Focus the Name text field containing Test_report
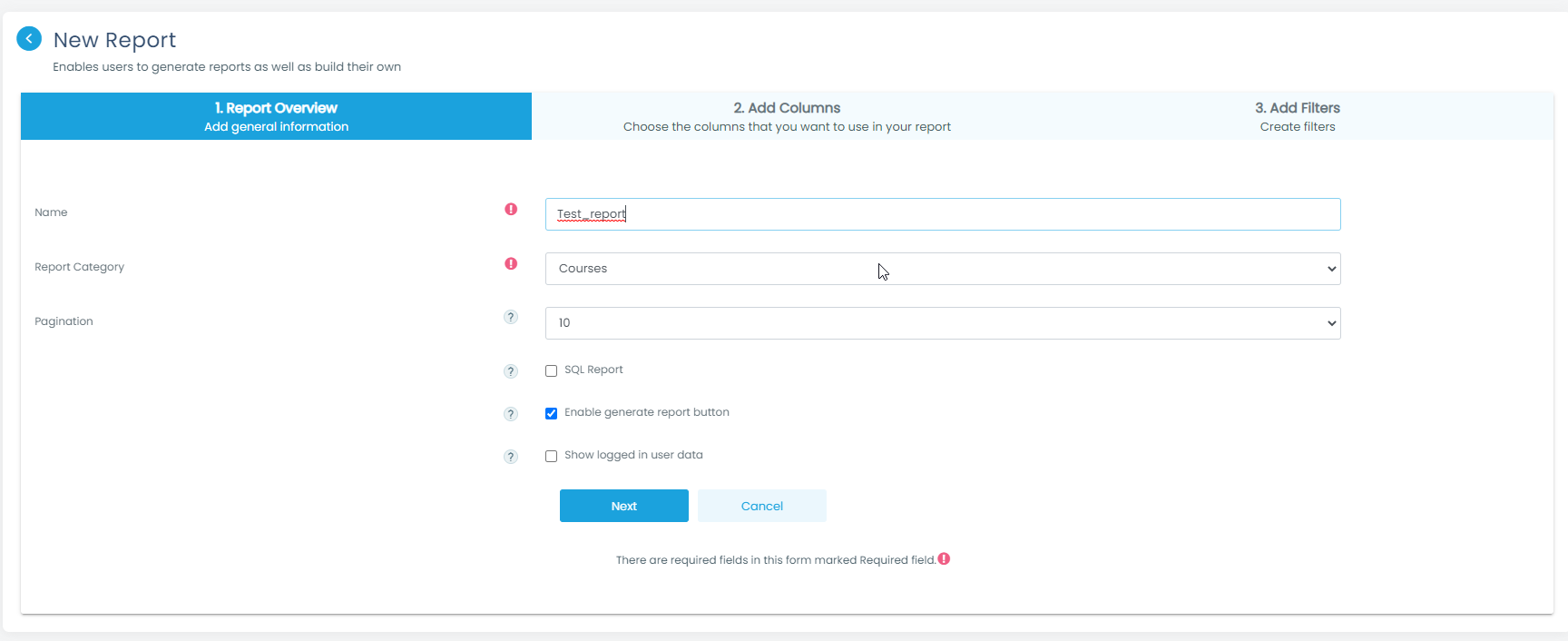This screenshot has height=641, width=1568. 942,214
